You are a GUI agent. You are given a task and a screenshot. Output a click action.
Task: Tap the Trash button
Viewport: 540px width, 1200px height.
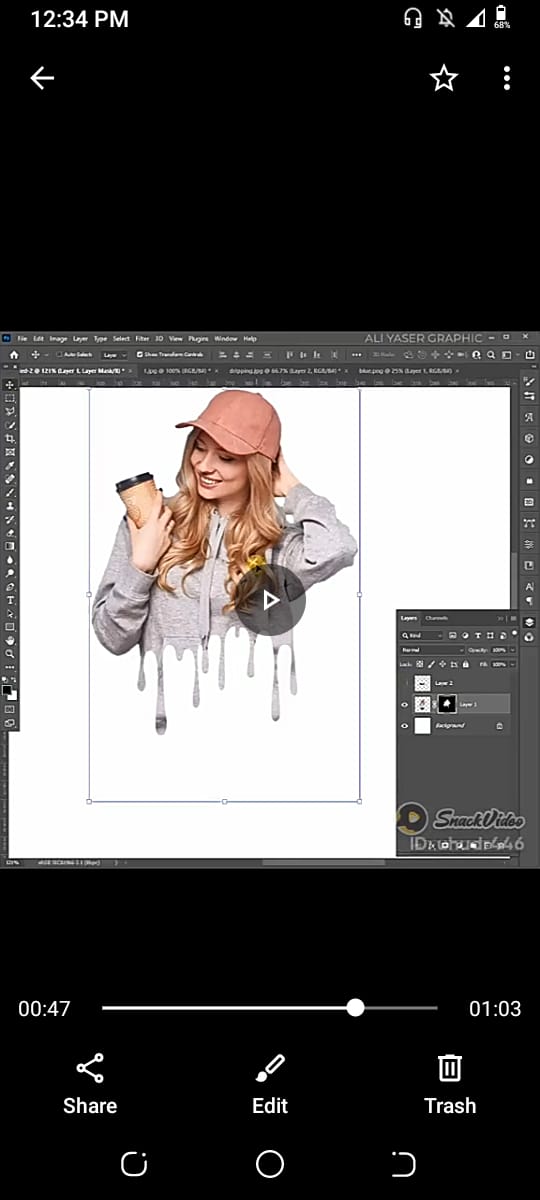coord(450,1084)
